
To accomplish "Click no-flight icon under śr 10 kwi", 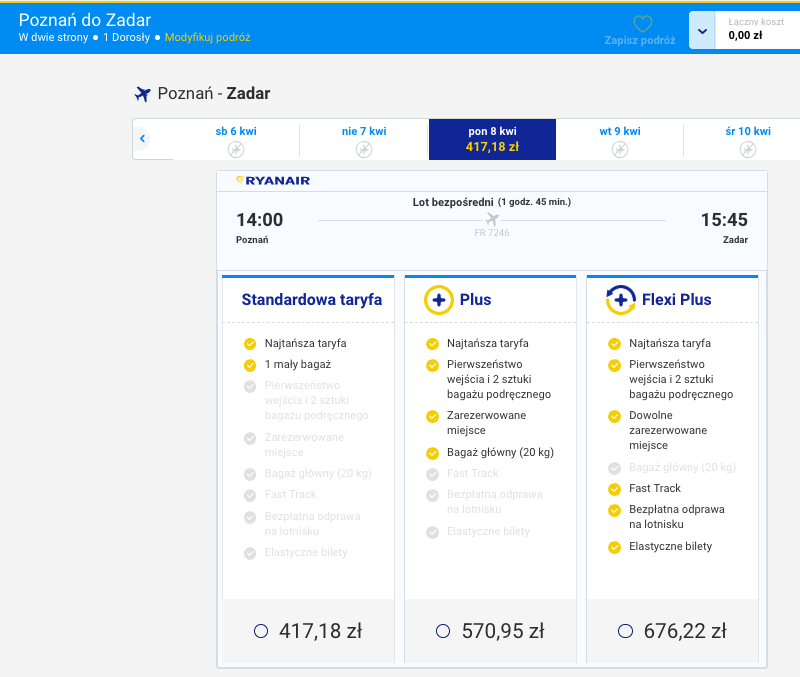I will (748, 149).
